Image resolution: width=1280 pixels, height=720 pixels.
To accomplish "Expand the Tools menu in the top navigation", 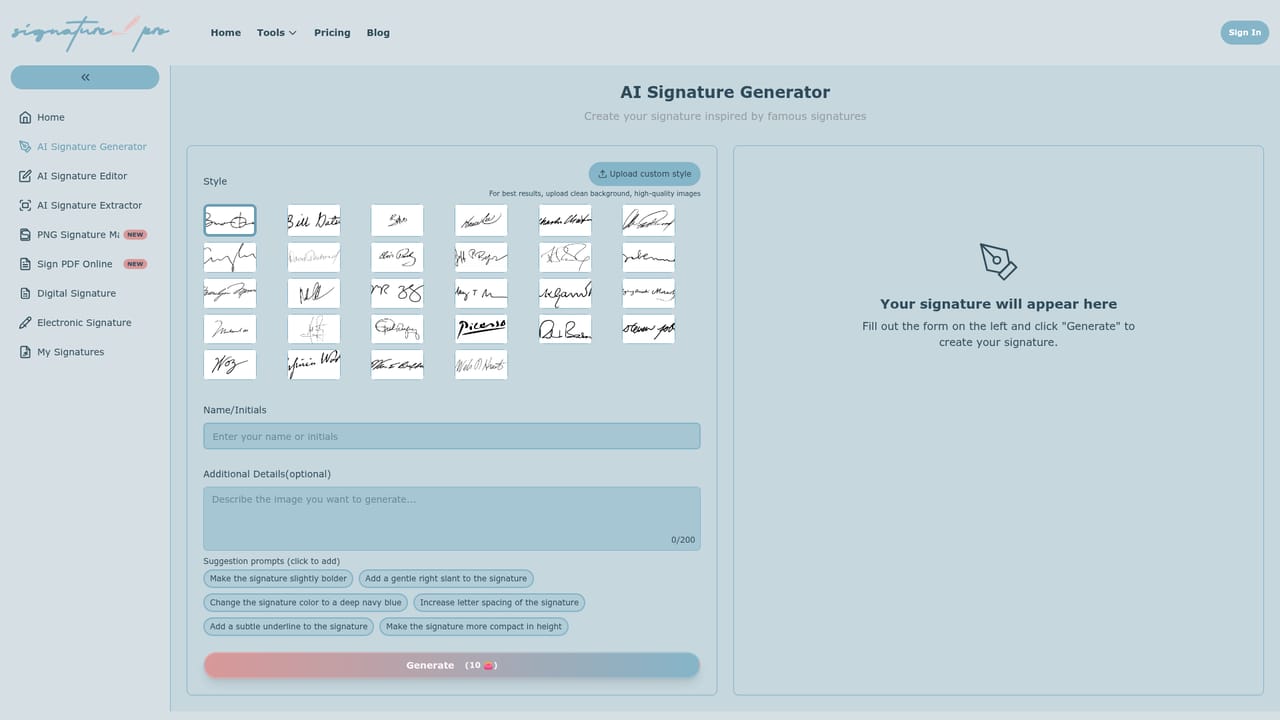I will [x=277, y=33].
